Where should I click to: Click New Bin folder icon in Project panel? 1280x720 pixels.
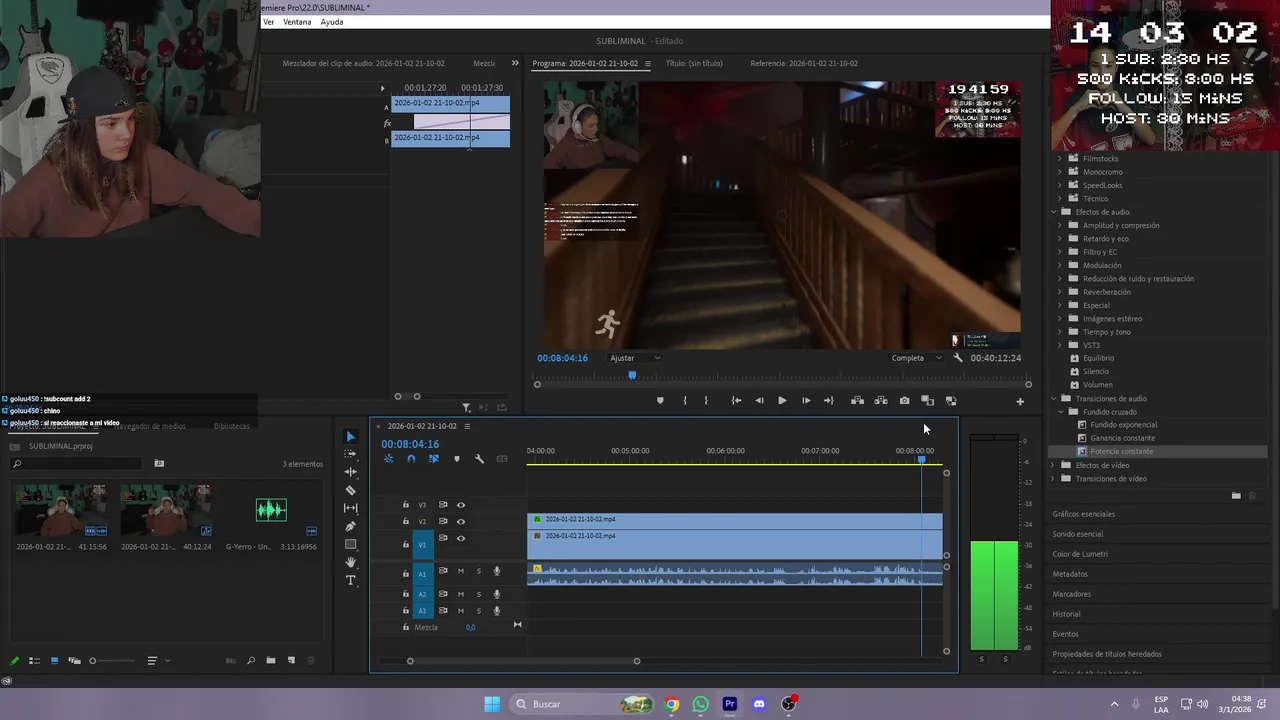point(270,660)
